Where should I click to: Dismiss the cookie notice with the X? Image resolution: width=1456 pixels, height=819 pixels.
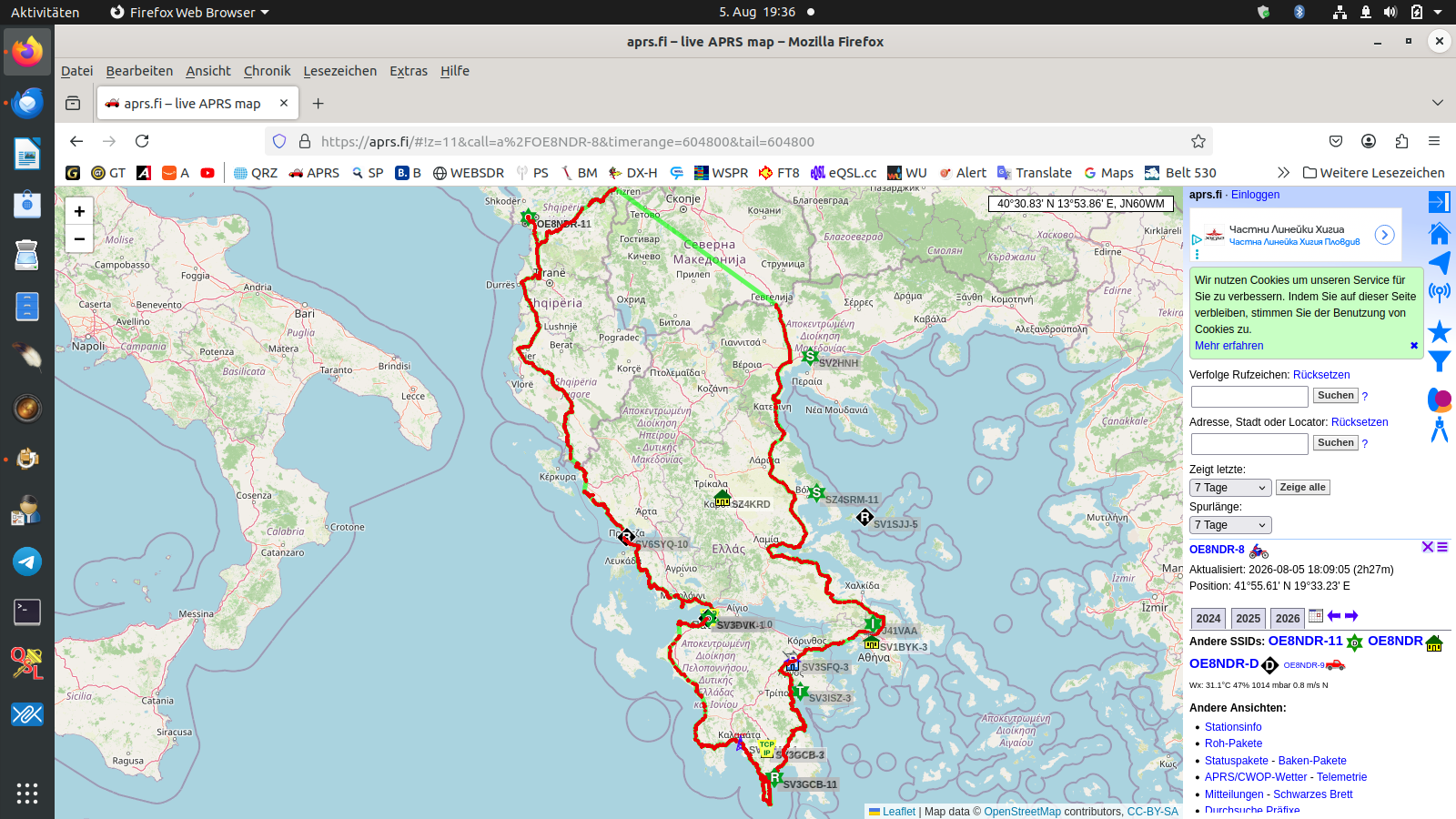click(x=1414, y=346)
